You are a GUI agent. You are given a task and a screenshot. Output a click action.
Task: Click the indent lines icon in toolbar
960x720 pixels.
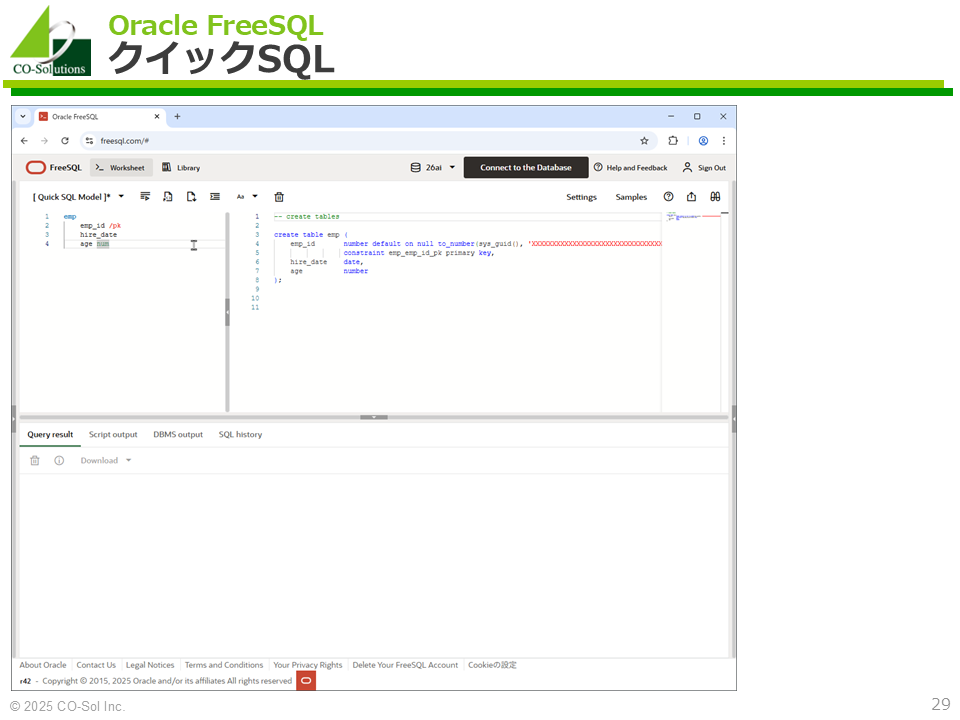(215, 197)
